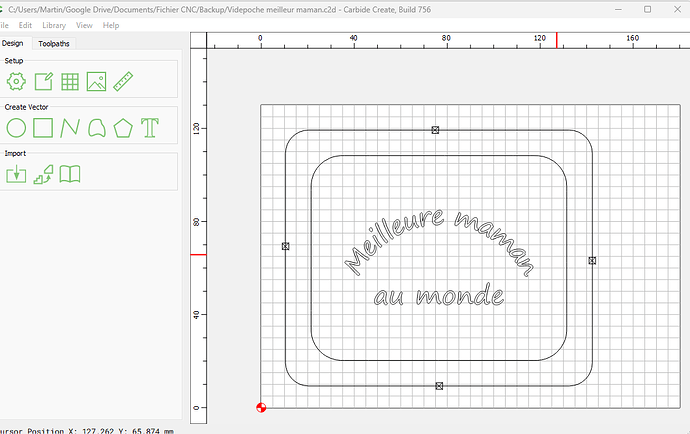Open the grid settings icon

(70, 81)
